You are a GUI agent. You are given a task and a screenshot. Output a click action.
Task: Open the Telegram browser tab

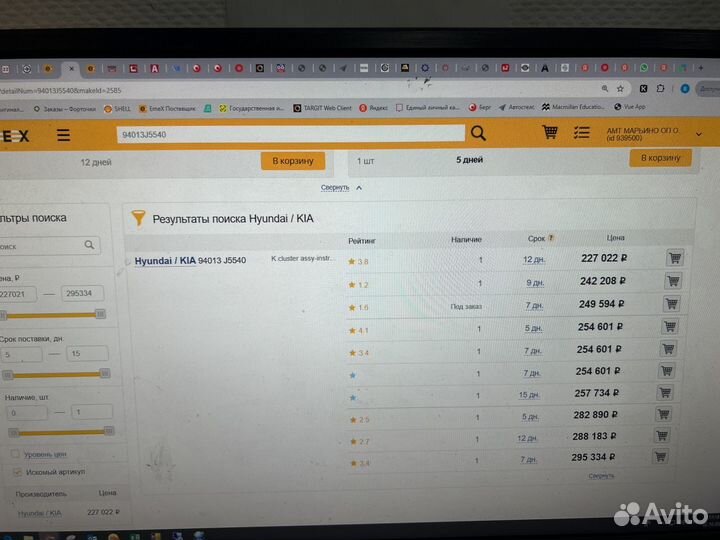[343, 68]
